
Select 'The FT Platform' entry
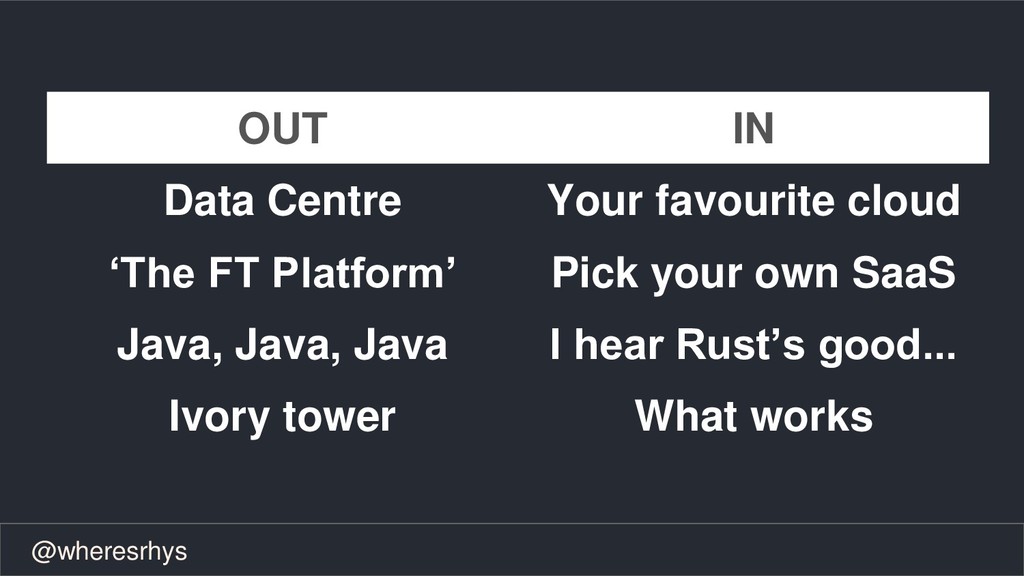[282, 272]
